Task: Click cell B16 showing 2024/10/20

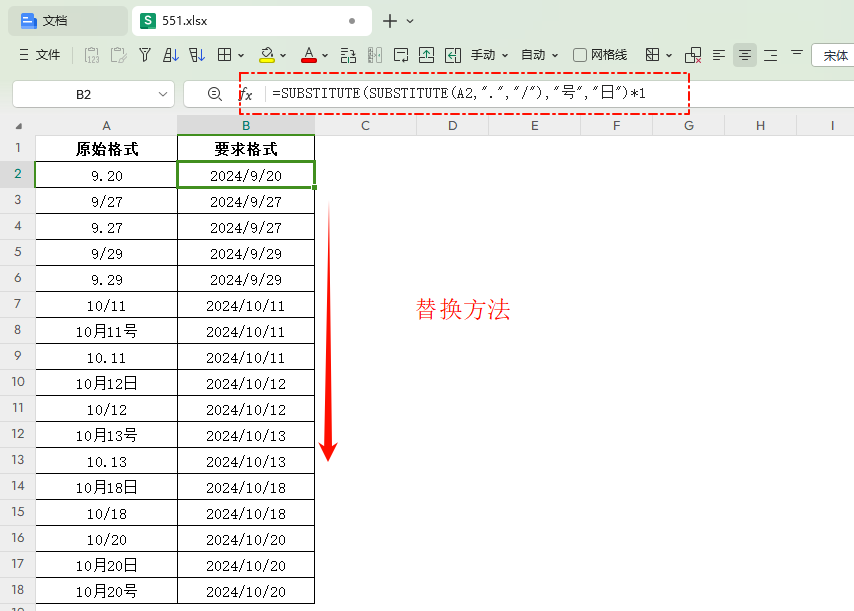Action: (x=246, y=539)
